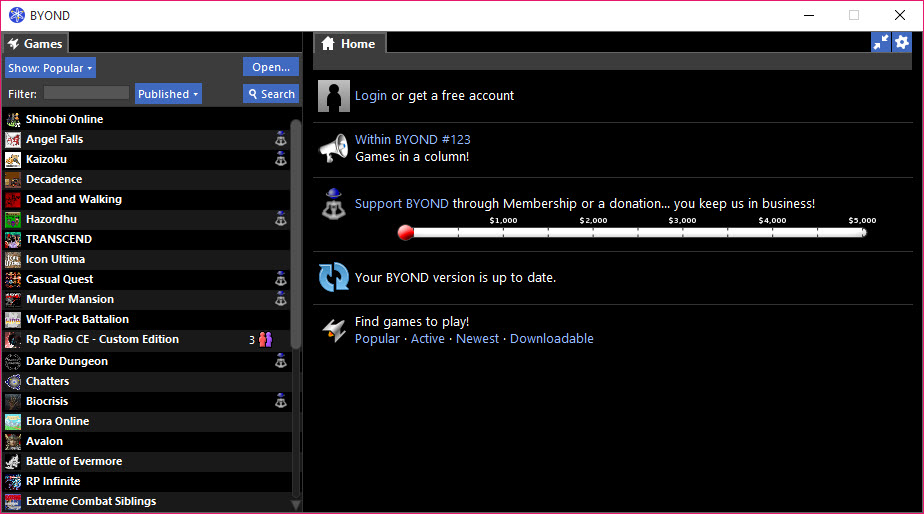924x514 pixels.
Task: Click the Icon Ultima game icon
Action: pyautogui.click(x=13, y=259)
